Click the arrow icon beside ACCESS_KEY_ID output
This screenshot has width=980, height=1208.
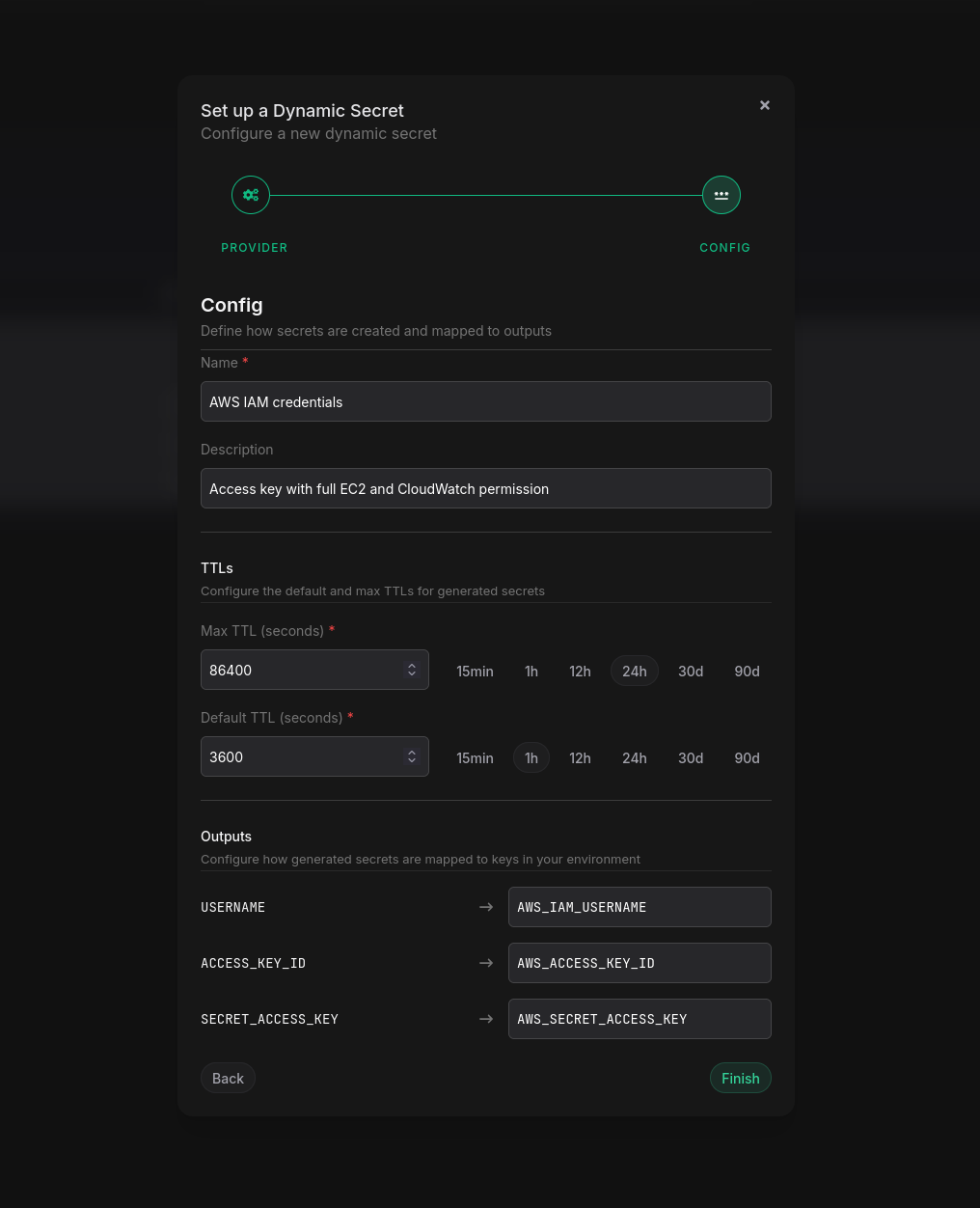click(x=486, y=963)
